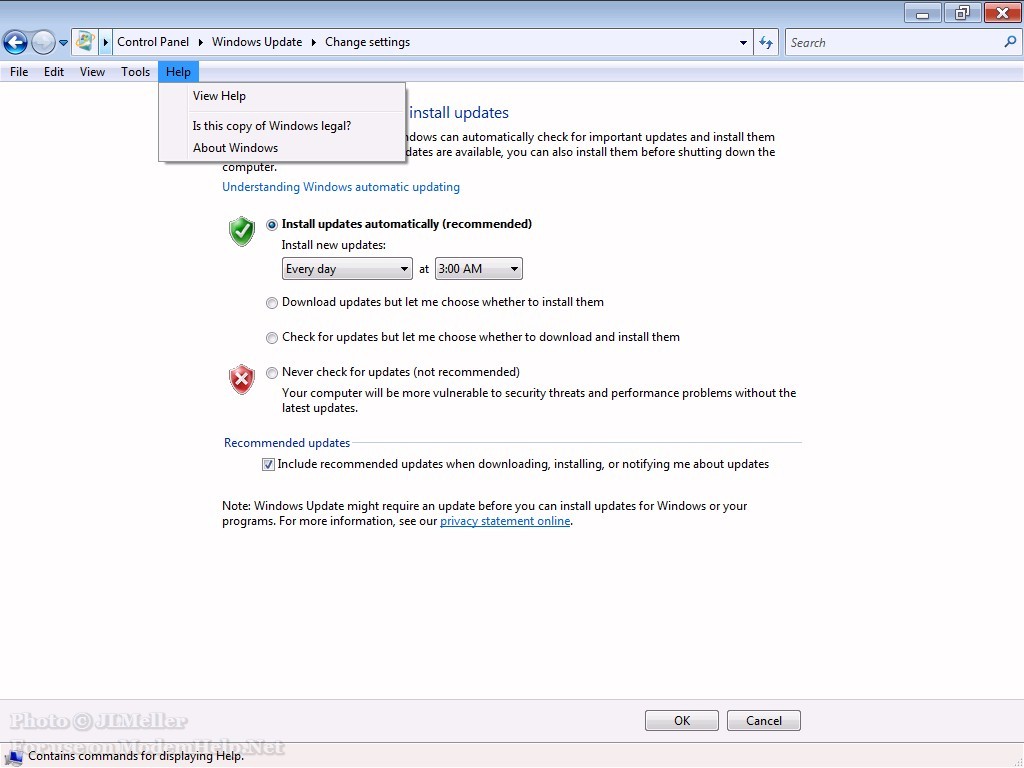Select 'Is this copy of Windows legal?'
The width and height of the screenshot is (1024, 768).
point(282,126)
